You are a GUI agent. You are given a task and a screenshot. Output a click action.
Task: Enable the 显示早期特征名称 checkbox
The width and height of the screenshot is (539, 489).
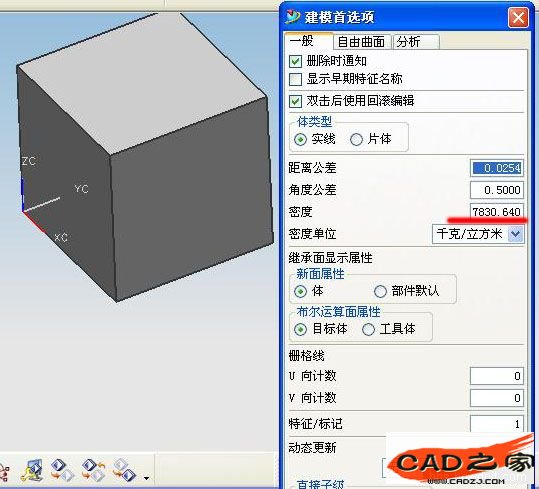coord(295,79)
